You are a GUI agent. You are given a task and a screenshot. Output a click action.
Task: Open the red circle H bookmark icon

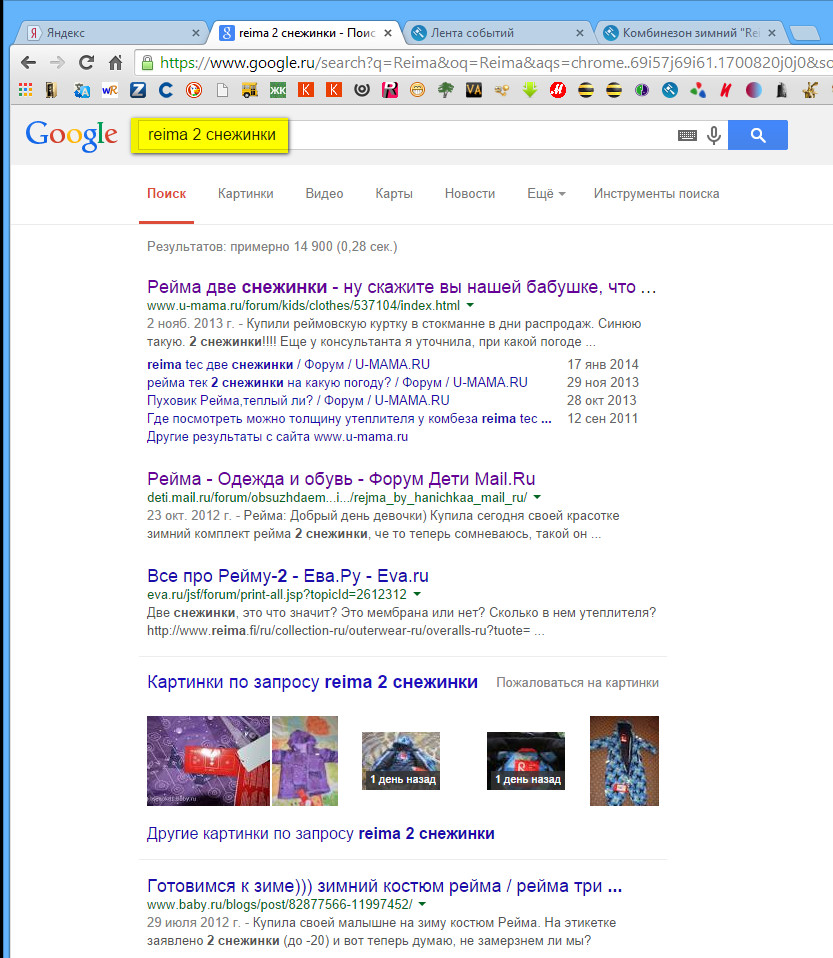pyautogui.click(x=557, y=90)
